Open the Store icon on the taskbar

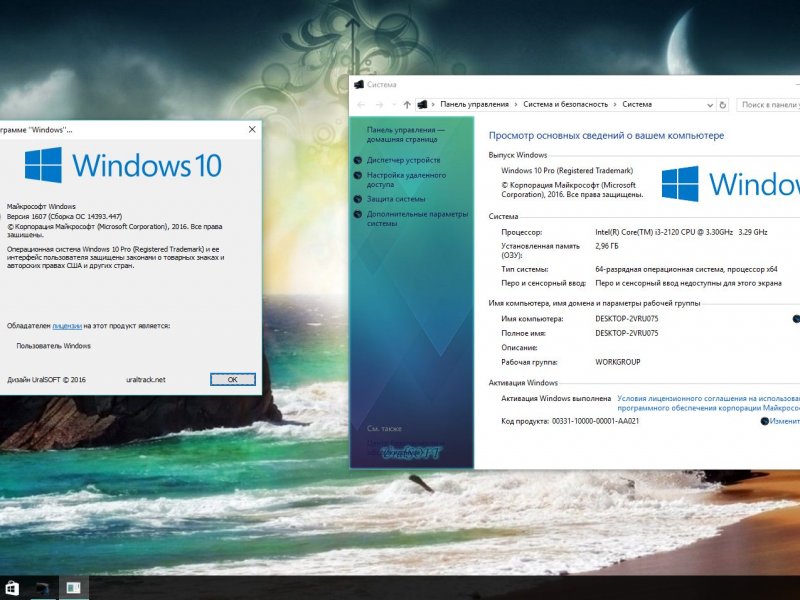click(11, 588)
